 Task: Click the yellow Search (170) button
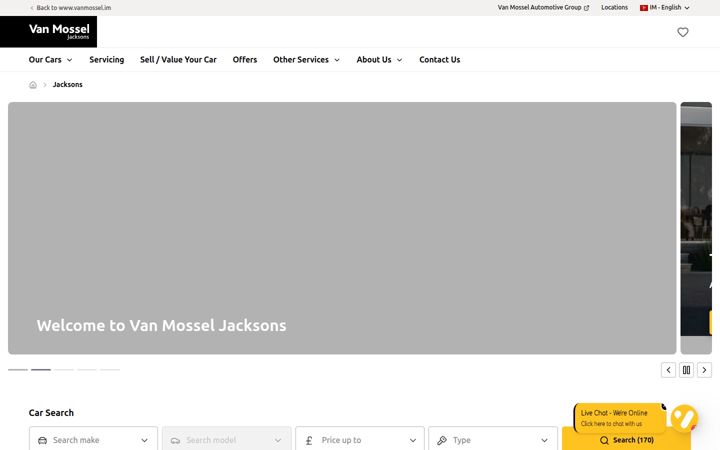(626, 440)
